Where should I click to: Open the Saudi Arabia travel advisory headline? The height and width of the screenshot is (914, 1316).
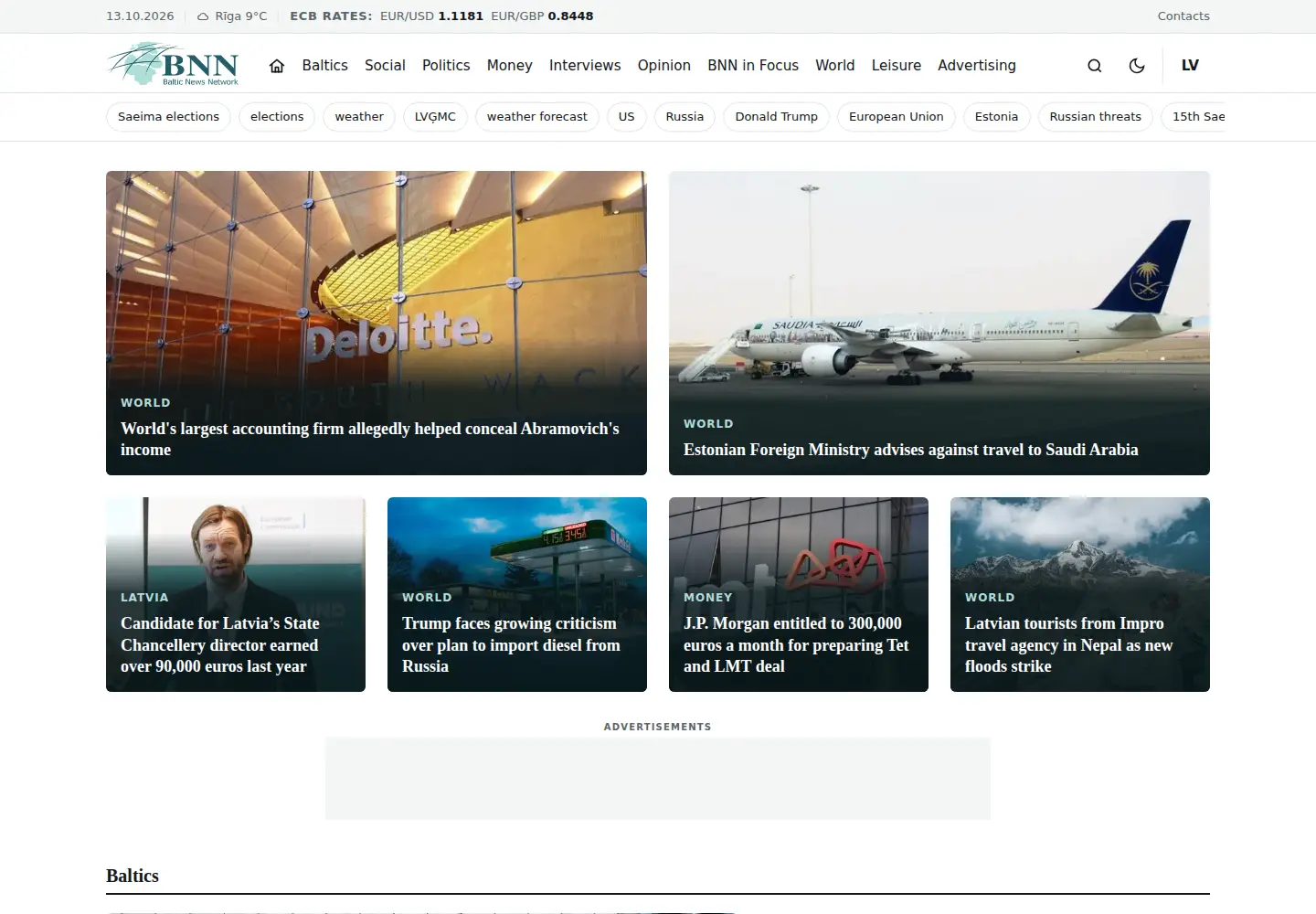coord(911,450)
